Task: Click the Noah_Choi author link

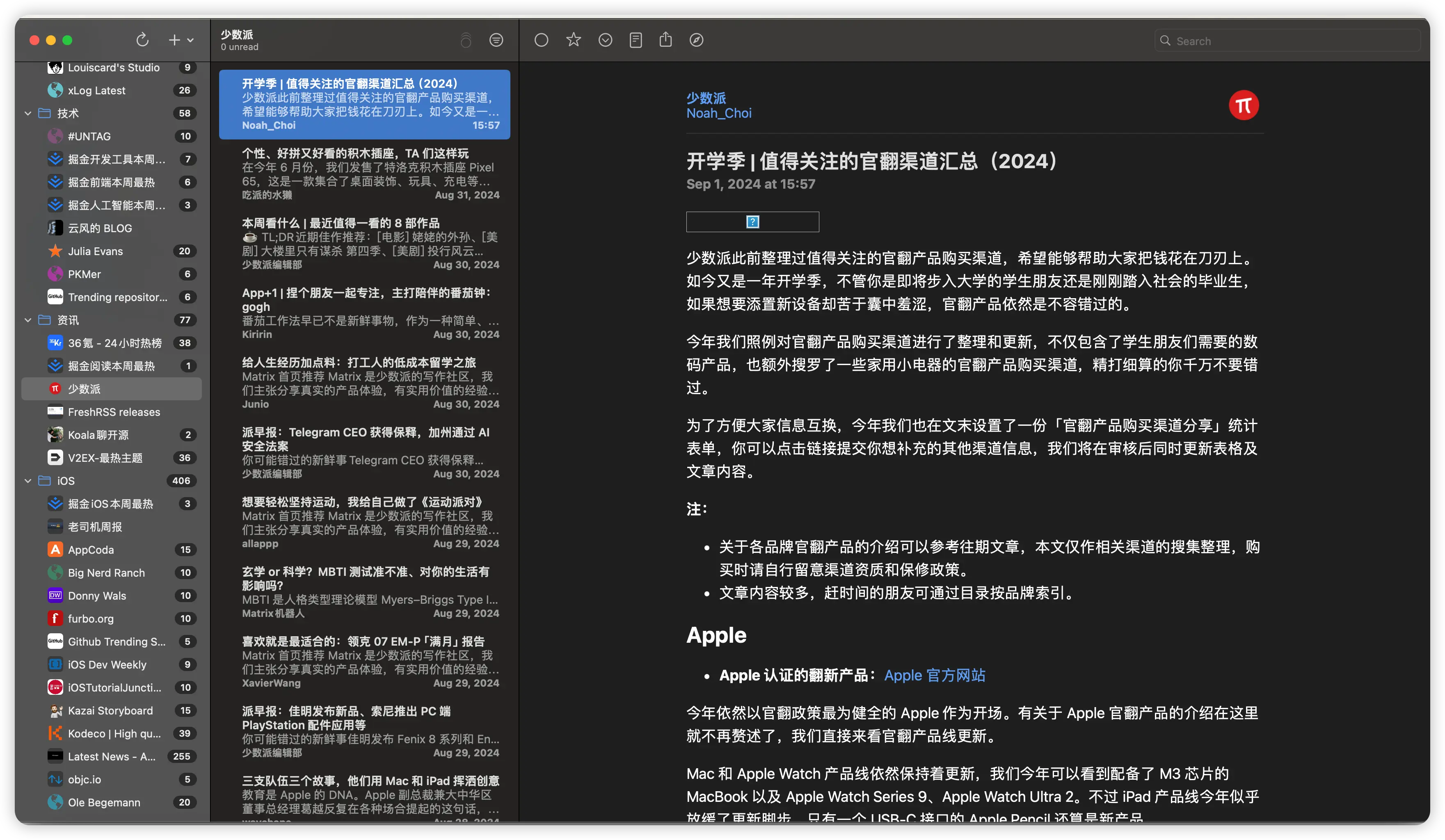Action: [719, 113]
